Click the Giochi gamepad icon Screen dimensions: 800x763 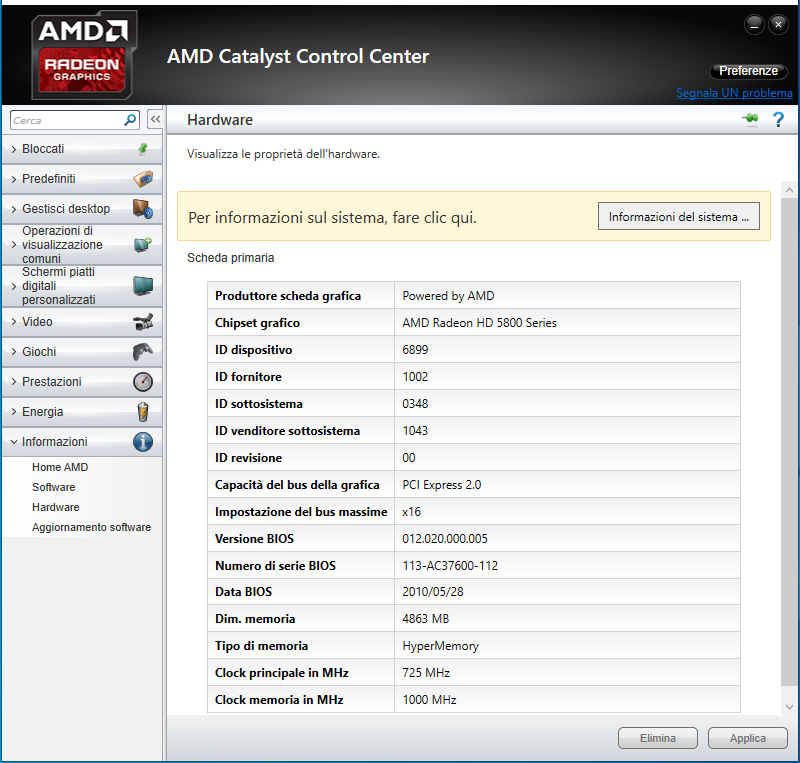pyautogui.click(x=143, y=352)
